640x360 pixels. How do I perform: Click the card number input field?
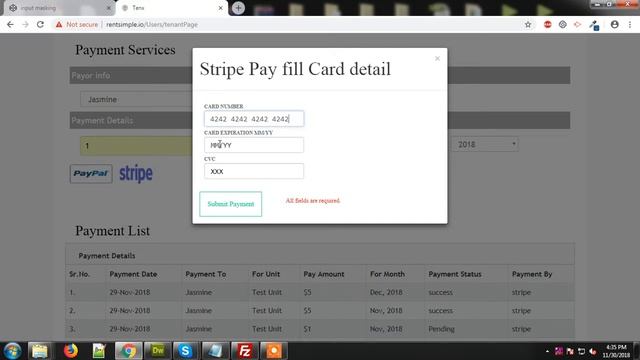click(254, 119)
